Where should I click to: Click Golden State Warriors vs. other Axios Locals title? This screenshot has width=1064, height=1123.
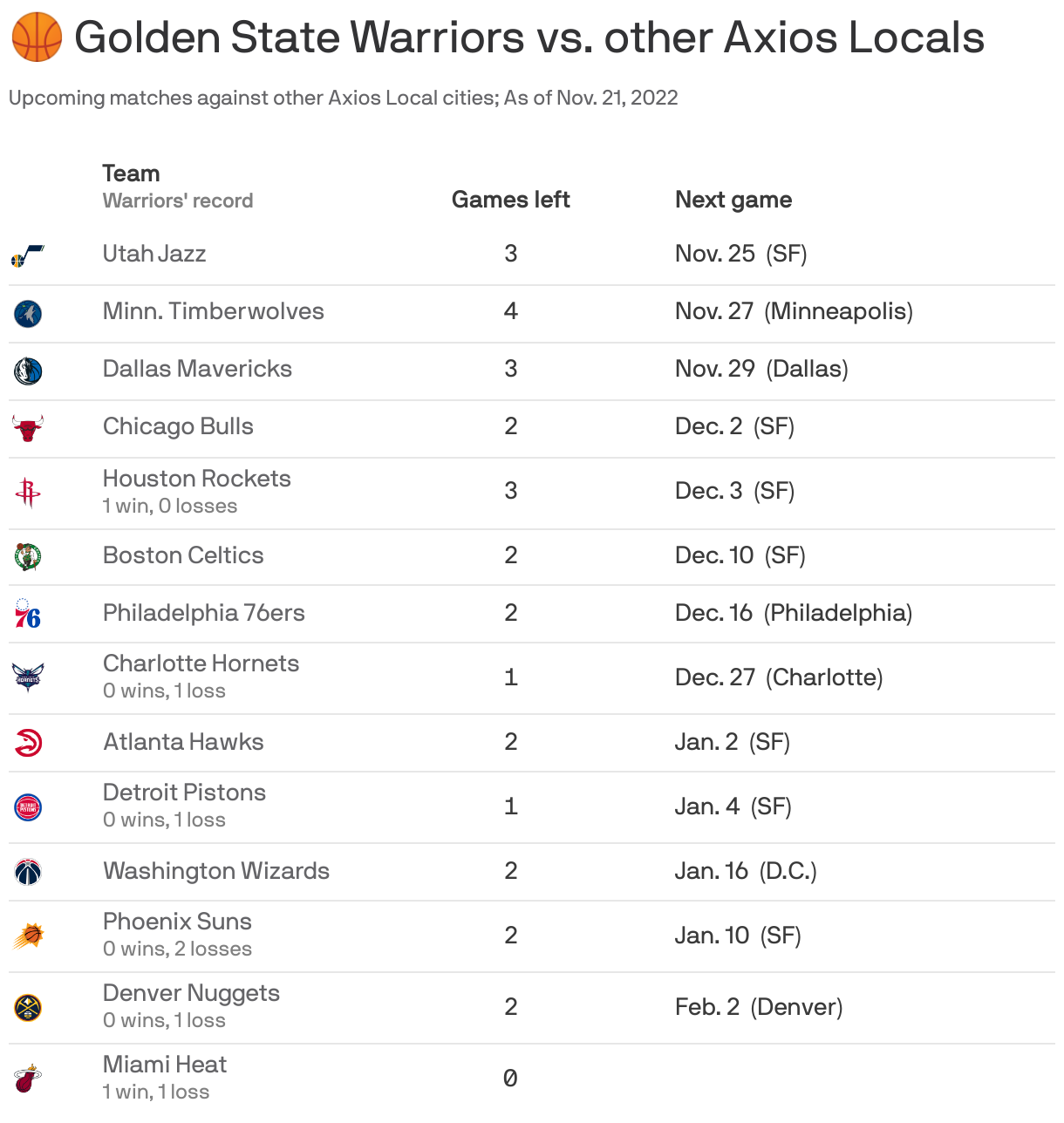click(529, 37)
